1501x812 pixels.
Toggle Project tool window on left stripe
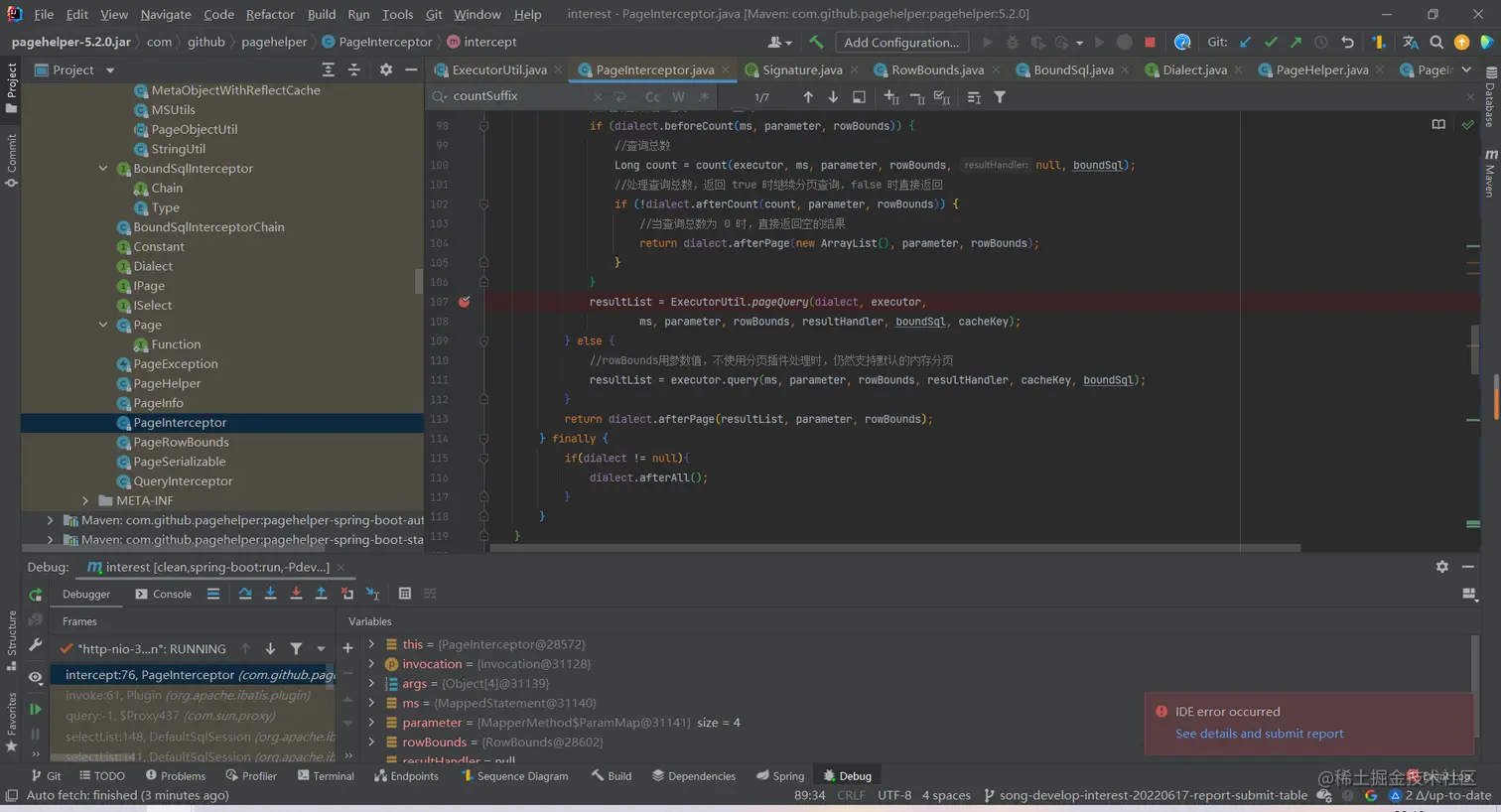coord(11,87)
